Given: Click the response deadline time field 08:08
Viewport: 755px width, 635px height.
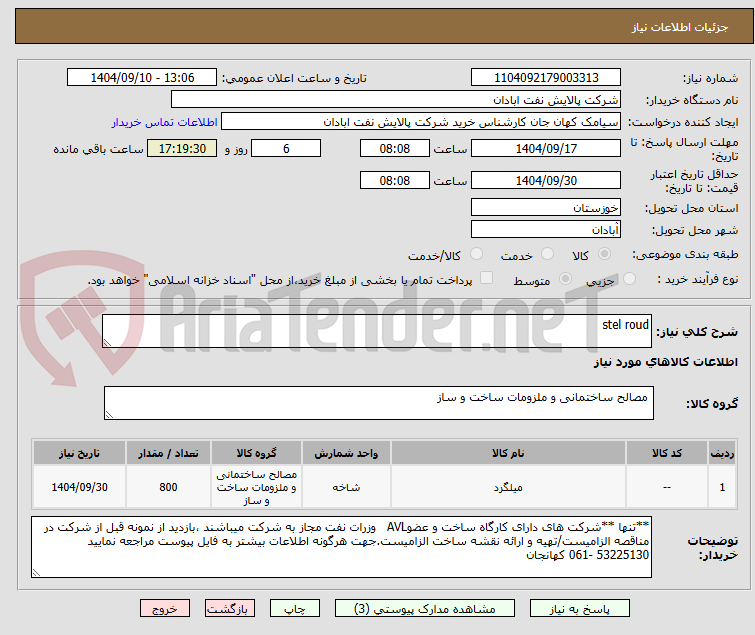Looking at the screenshot, I should point(394,148).
